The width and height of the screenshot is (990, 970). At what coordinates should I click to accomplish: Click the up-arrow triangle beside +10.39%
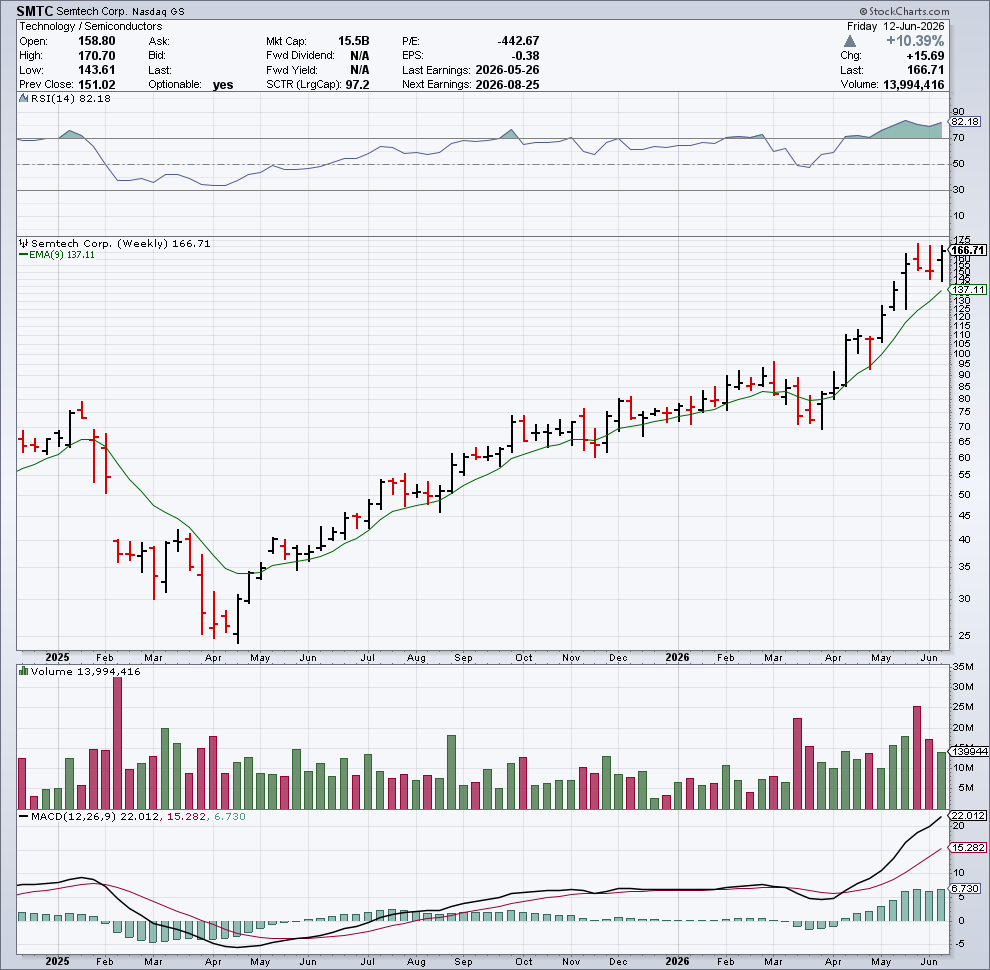point(850,41)
